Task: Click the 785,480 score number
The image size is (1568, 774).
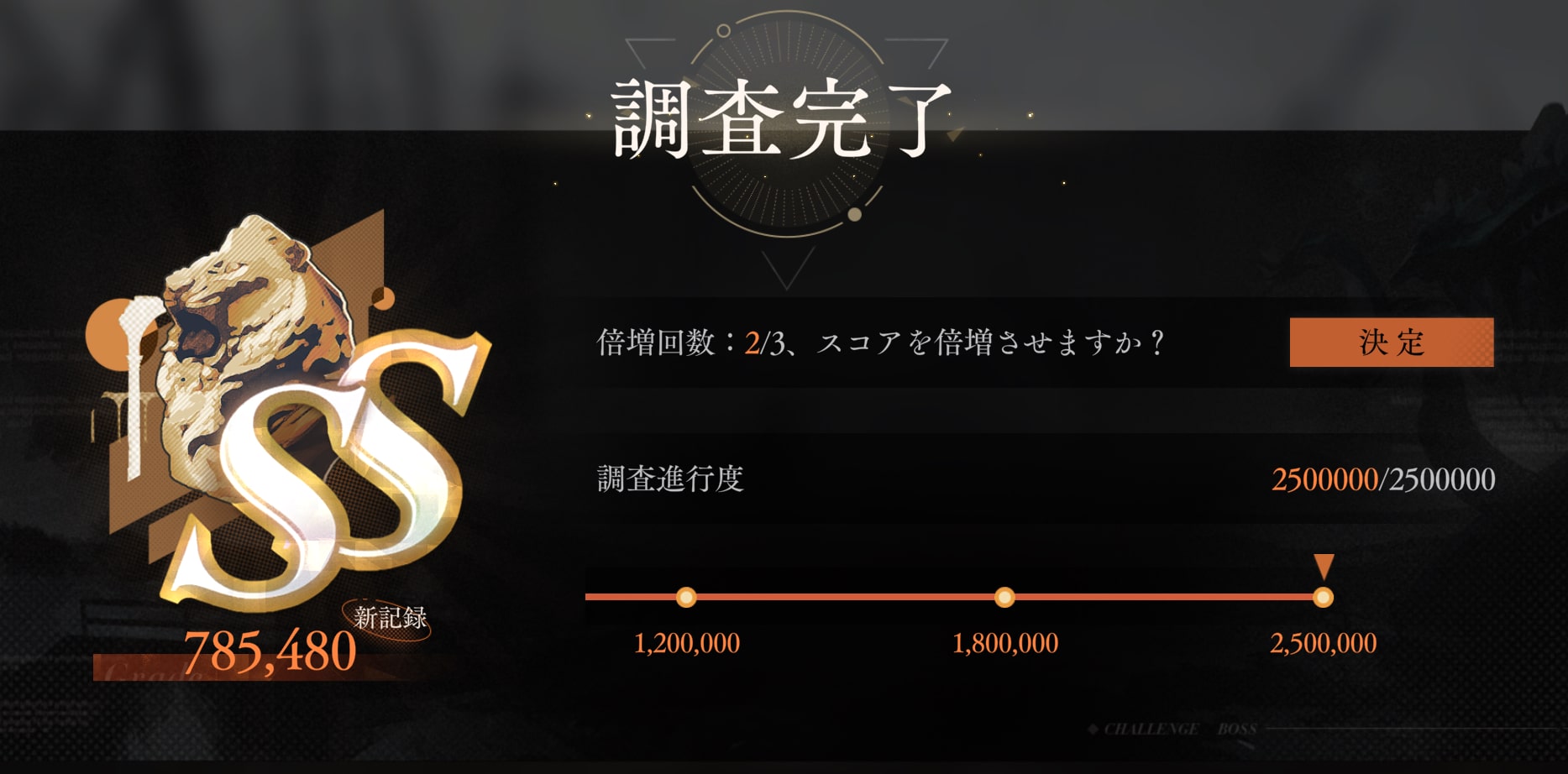Action: [x=270, y=651]
